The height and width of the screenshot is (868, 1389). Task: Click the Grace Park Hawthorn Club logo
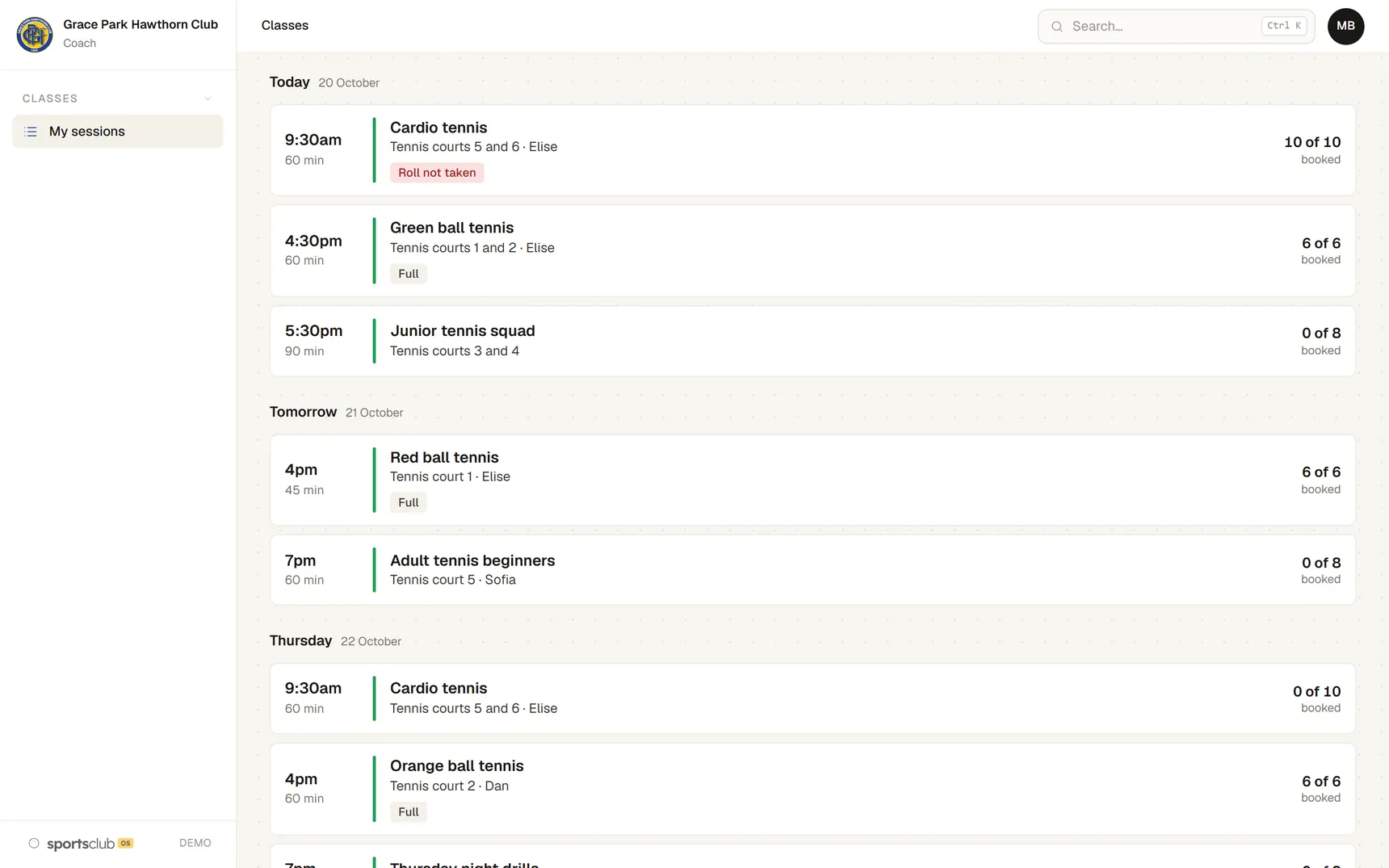click(35, 34)
